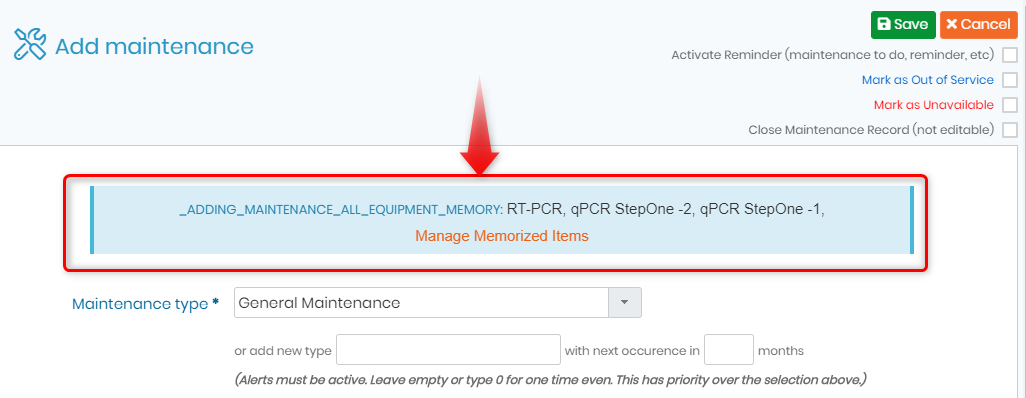
Task: Click the Add maintenance page title
Action: tap(154, 46)
